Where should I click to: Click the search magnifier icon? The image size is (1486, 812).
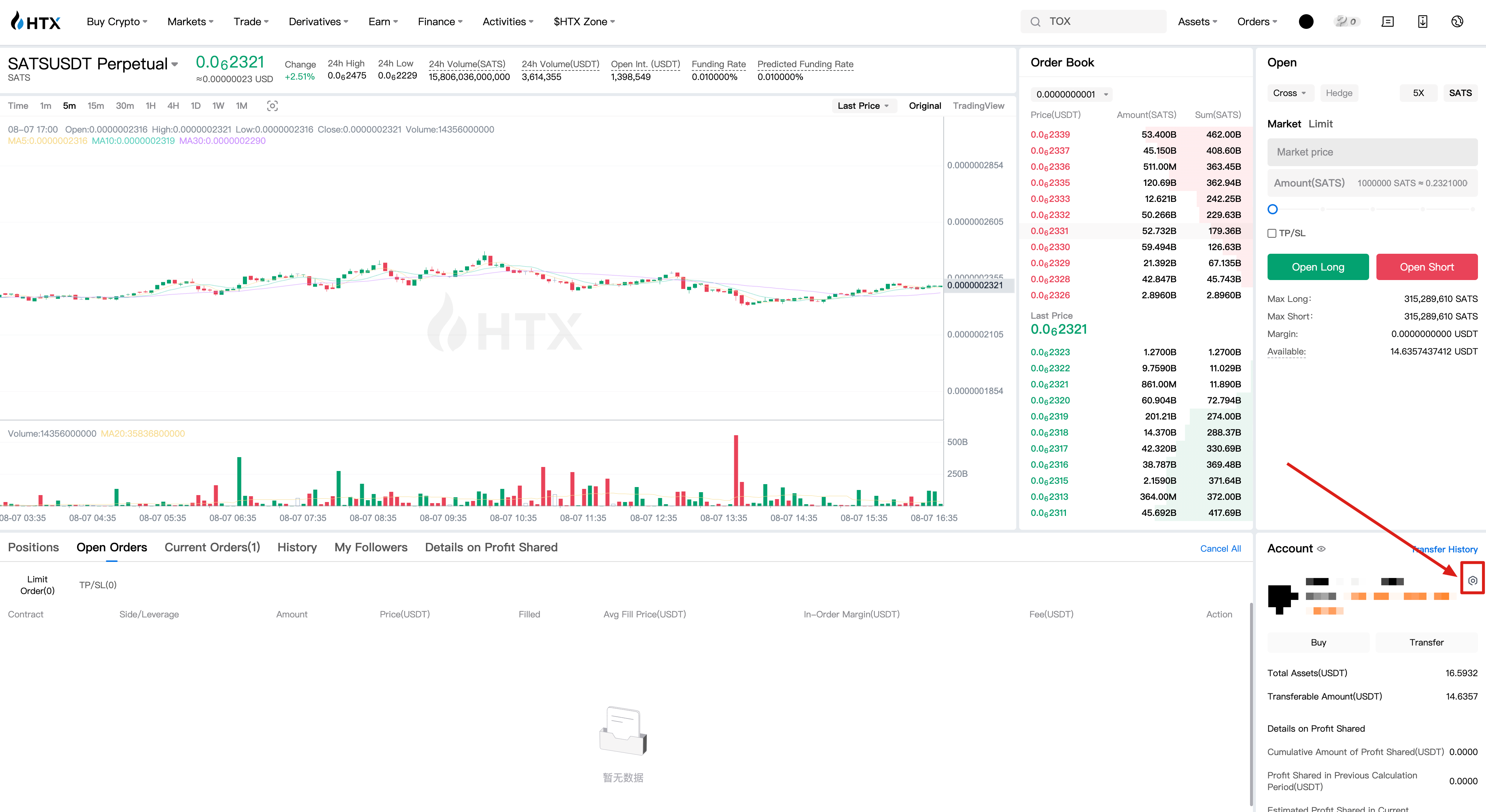click(1036, 22)
